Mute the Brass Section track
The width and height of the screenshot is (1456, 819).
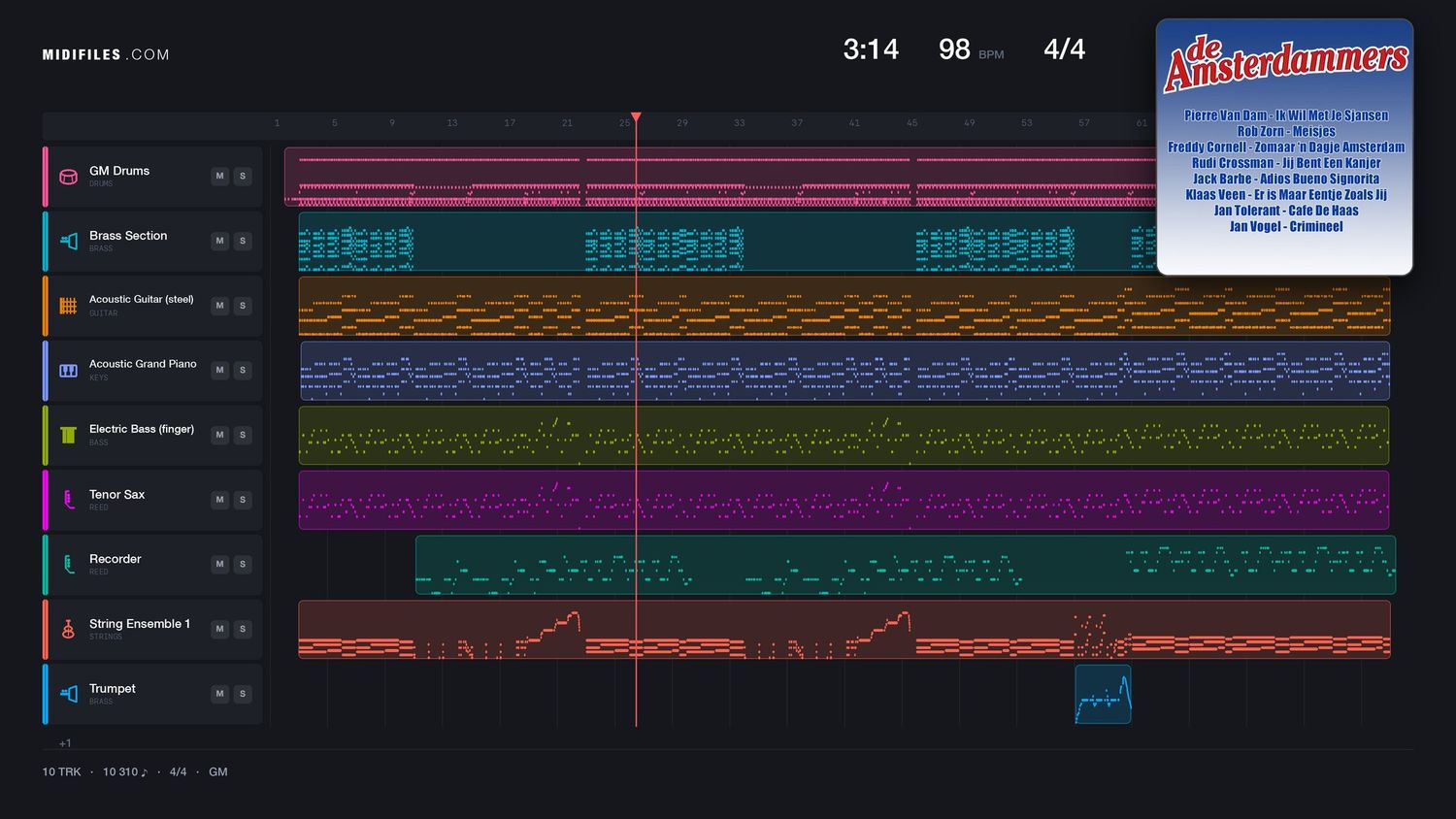tap(220, 241)
